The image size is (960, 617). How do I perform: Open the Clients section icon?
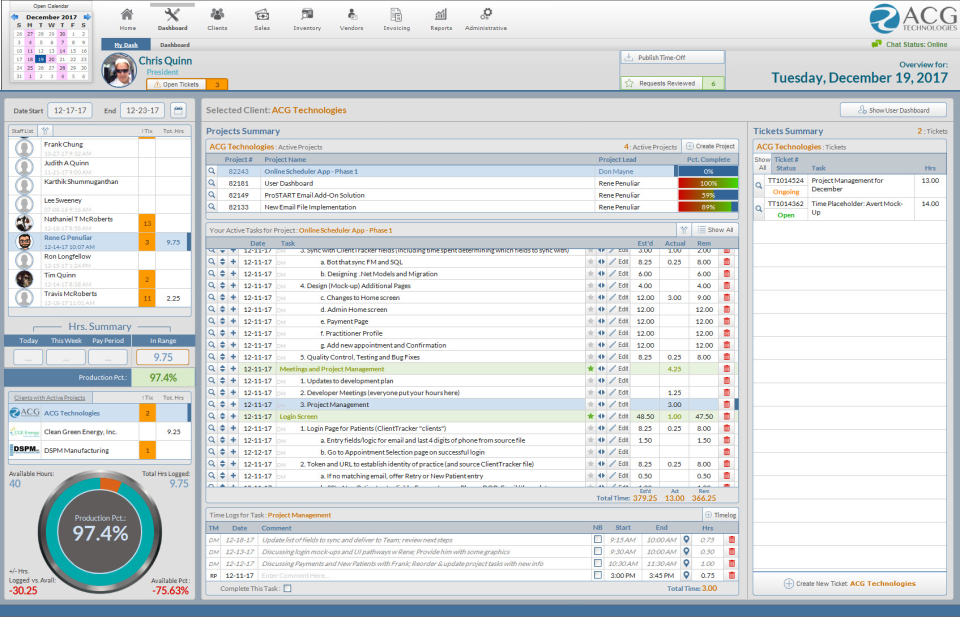(x=217, y=15)
